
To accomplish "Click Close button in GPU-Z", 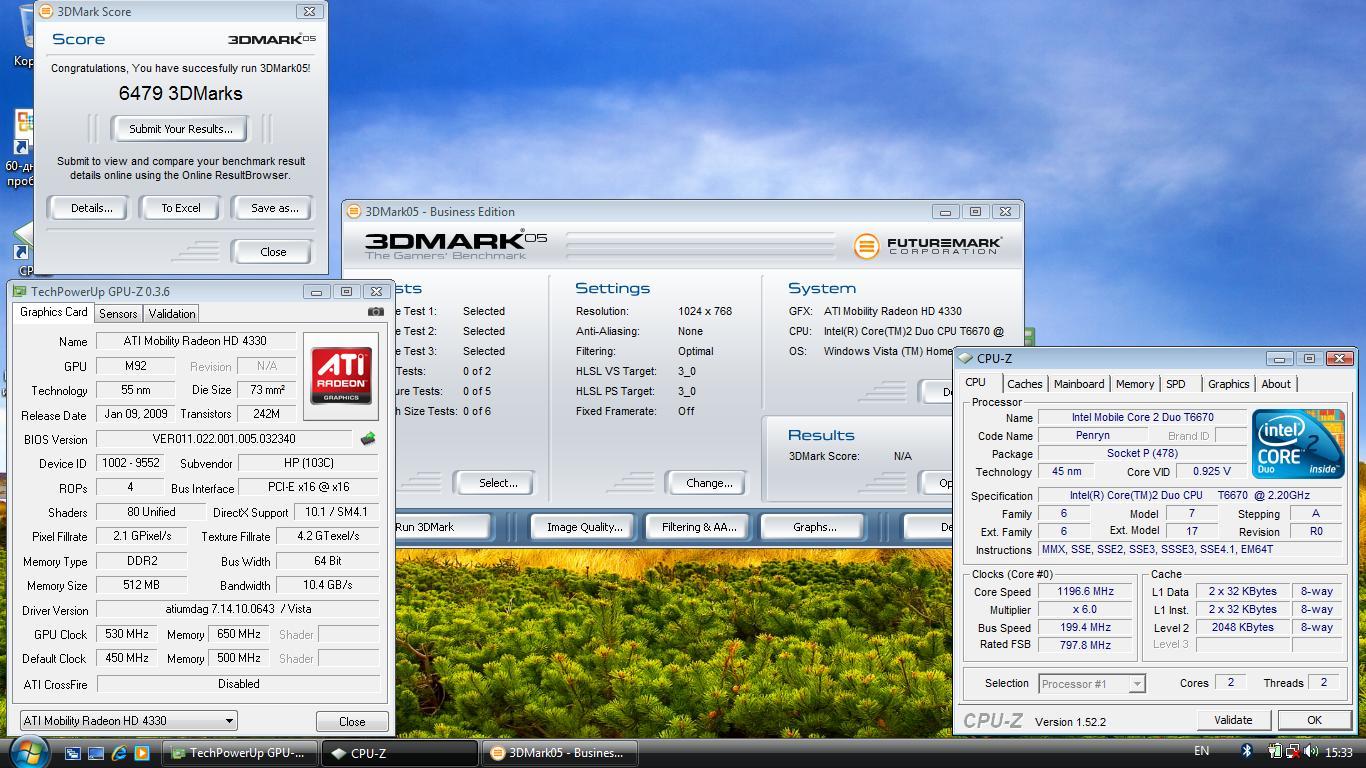I will point(352,721).
